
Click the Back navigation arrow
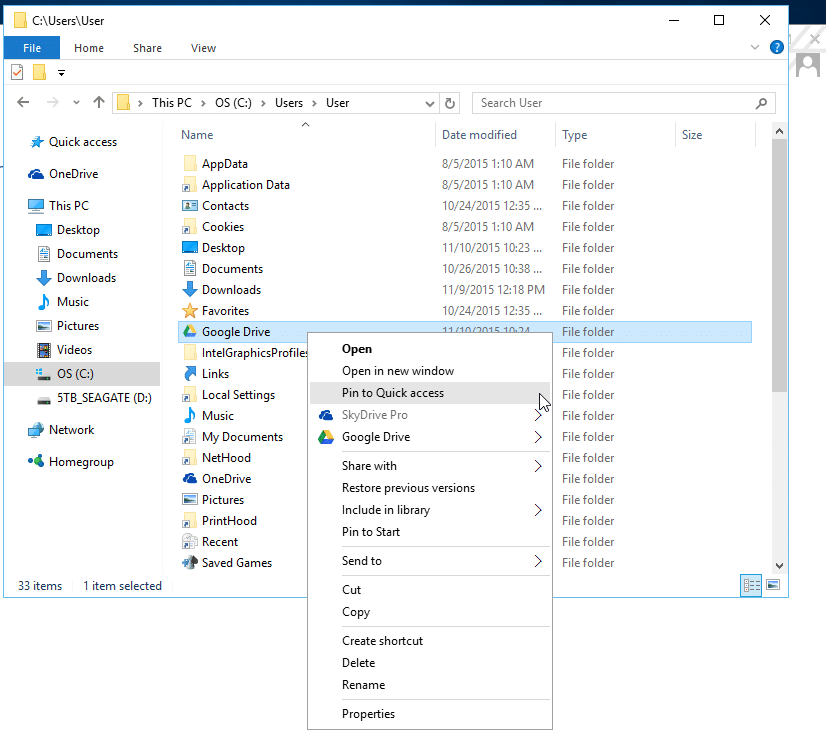click(x=24, y=102)
